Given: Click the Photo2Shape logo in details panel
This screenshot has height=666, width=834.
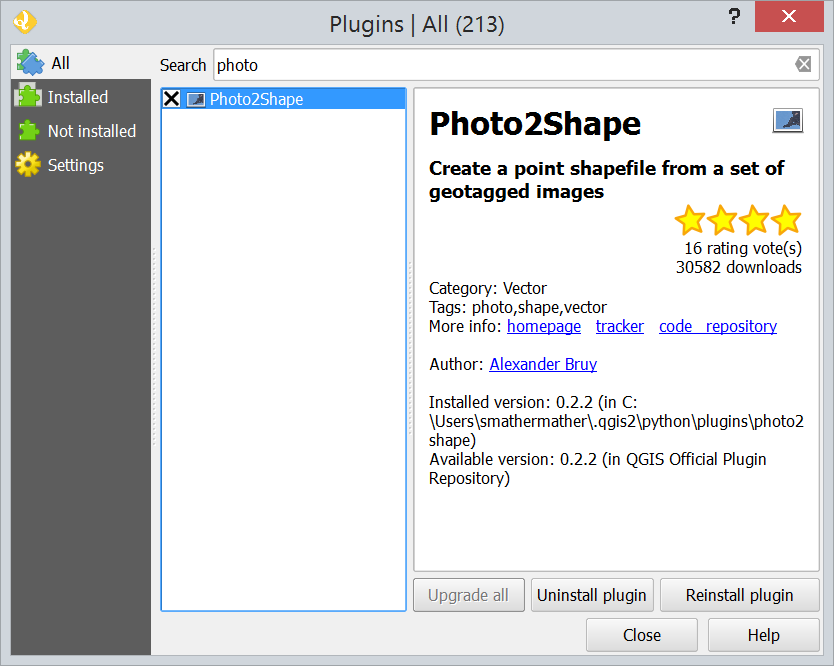Looking at the screenshot, I should pos(787,121).
